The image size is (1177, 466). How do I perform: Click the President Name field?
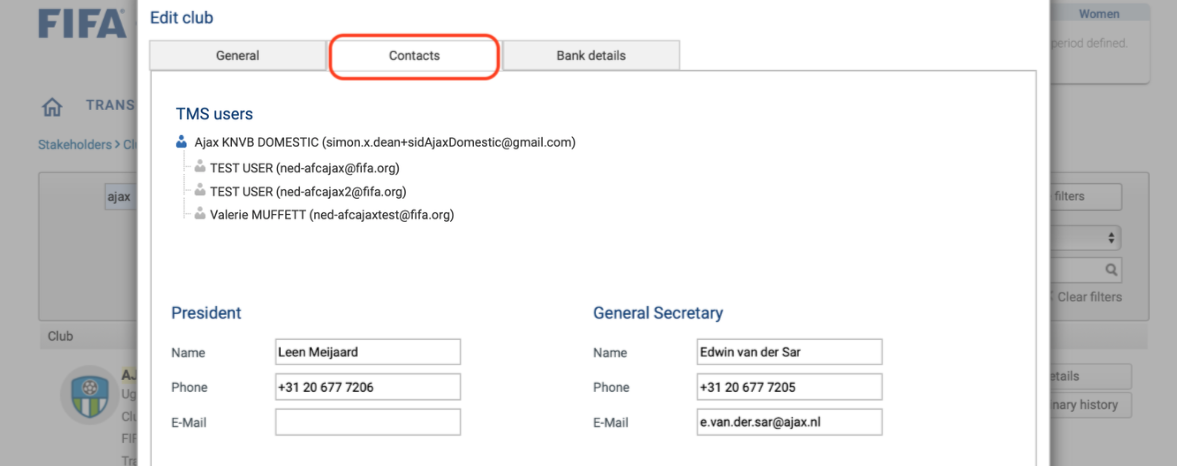click(x=368, y=352)
